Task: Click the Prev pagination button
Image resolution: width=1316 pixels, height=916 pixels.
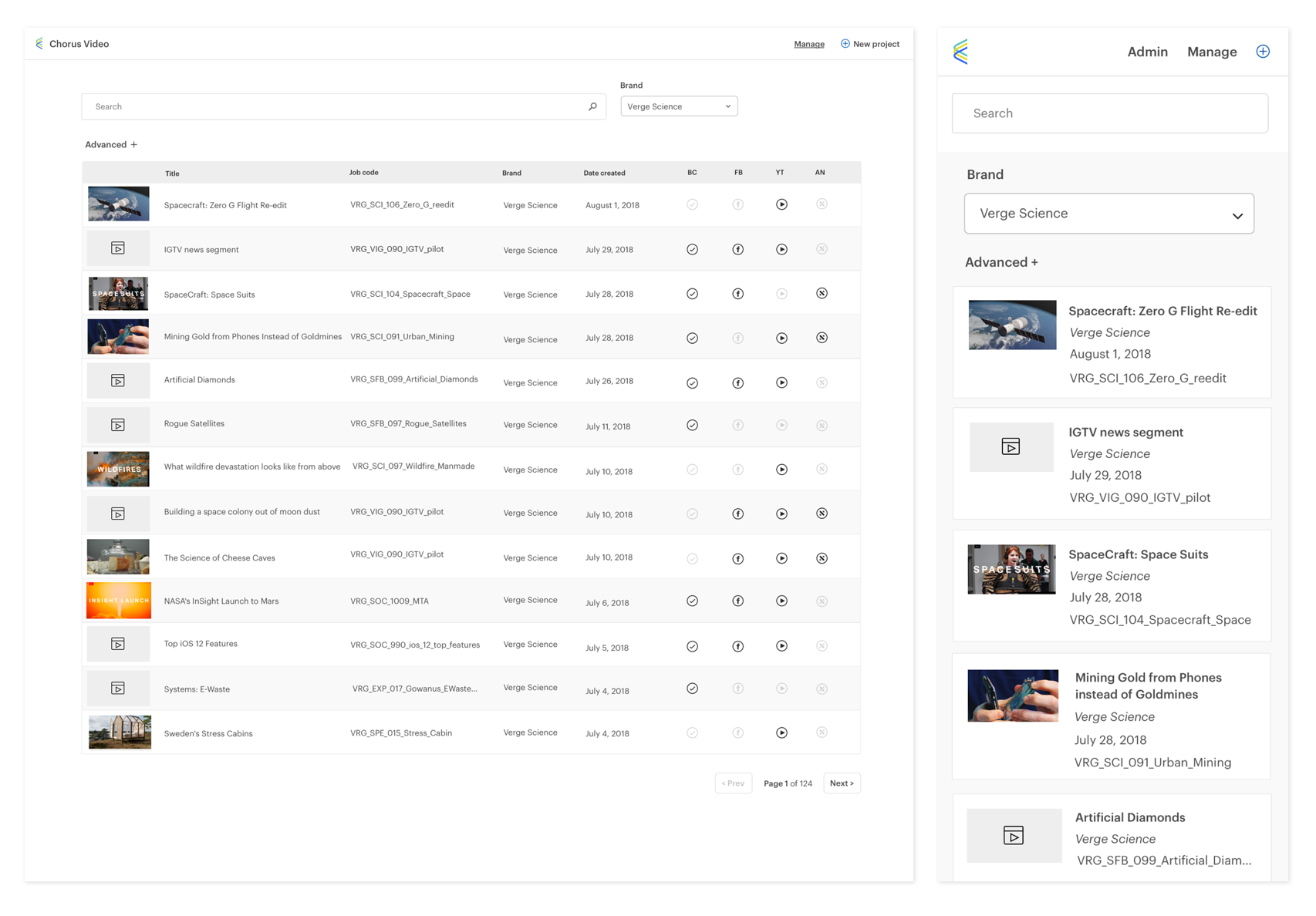Action: click(x=733, y=783)
